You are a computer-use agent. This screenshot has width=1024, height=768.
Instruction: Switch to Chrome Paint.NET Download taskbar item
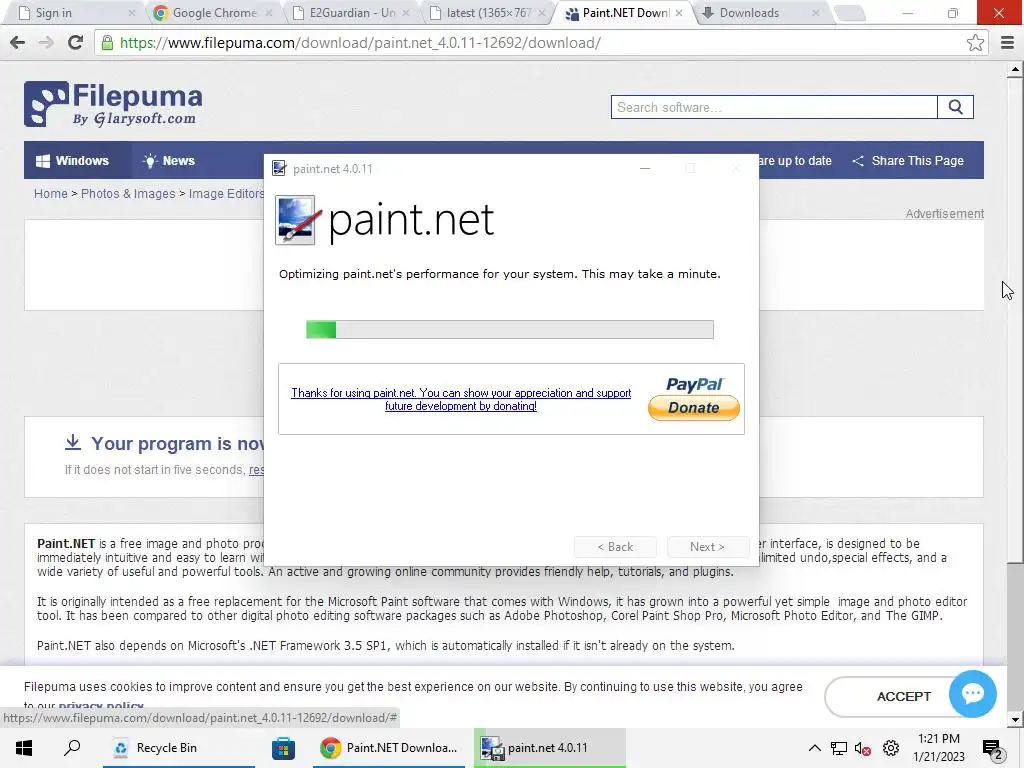click(x=389, y=748)
